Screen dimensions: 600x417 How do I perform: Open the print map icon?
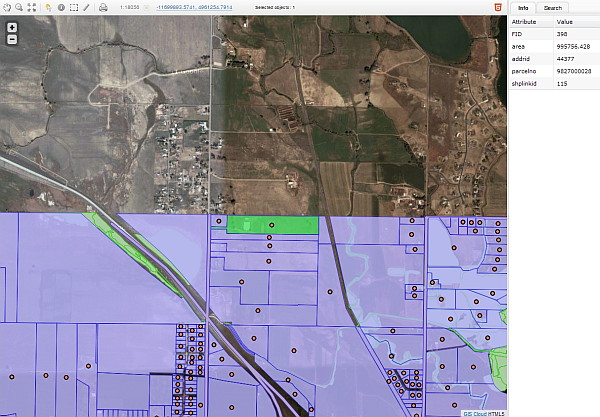[x=103, y=7]
